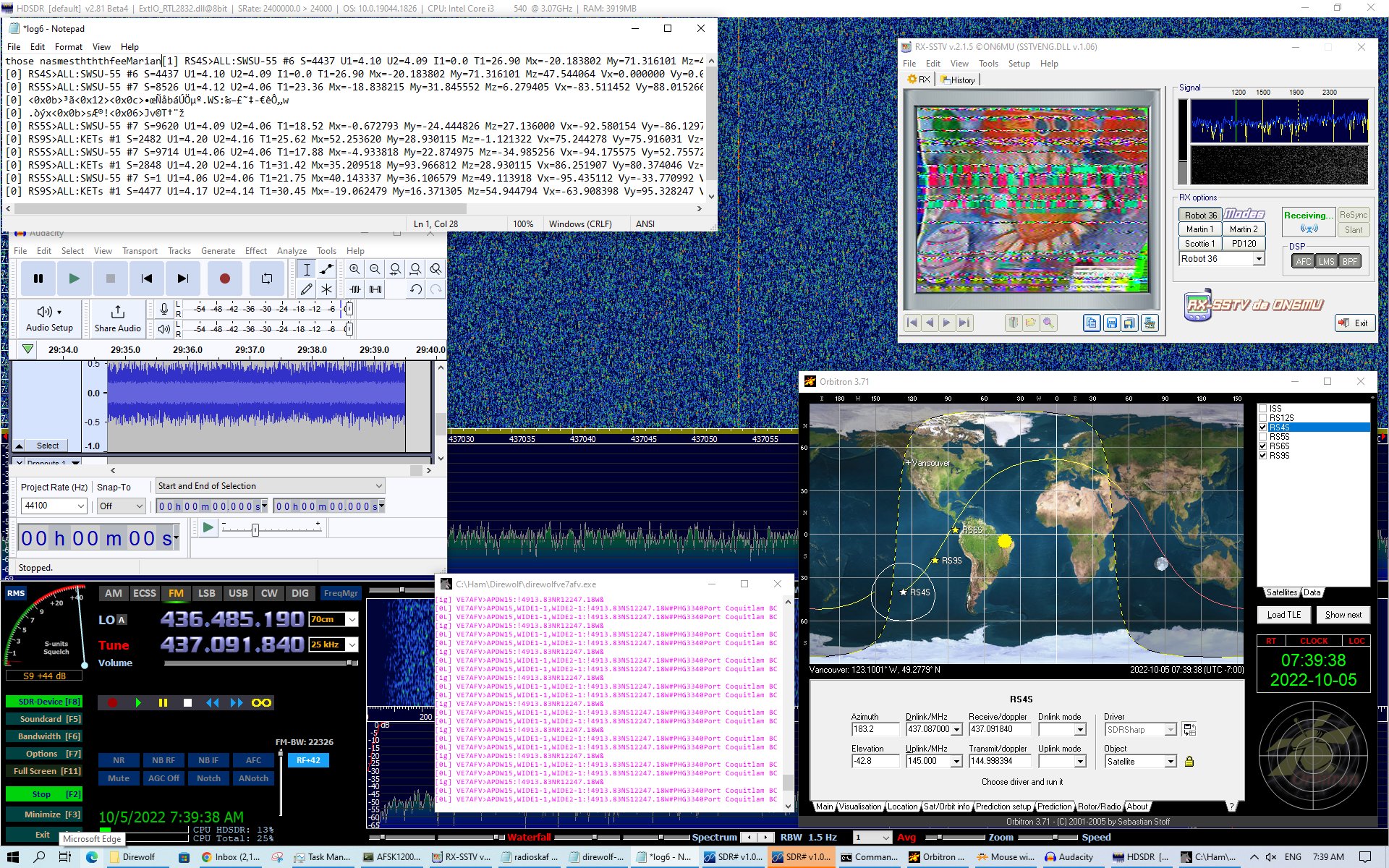Open the Direwolf window from the taskbar
Image resolution: width=1389 pixels, height=868 pixels.
tap(136, 856)
